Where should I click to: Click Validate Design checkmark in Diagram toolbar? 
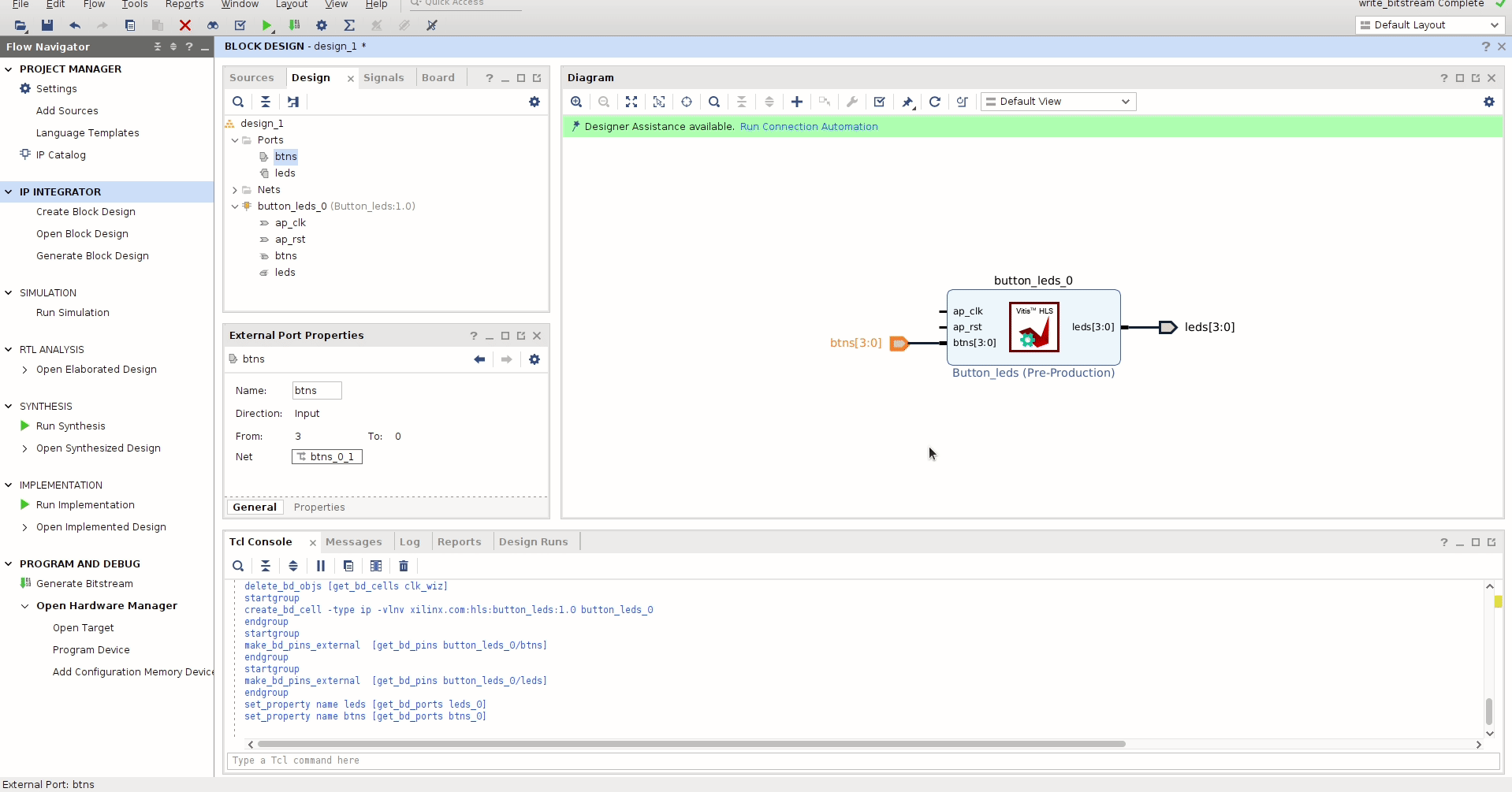[880, 102]
